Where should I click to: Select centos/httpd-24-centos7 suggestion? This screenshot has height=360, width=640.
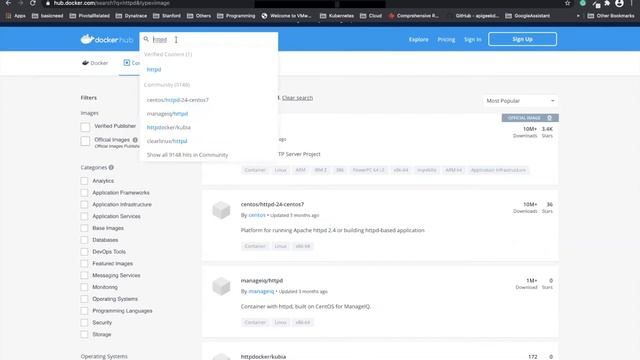178,100
